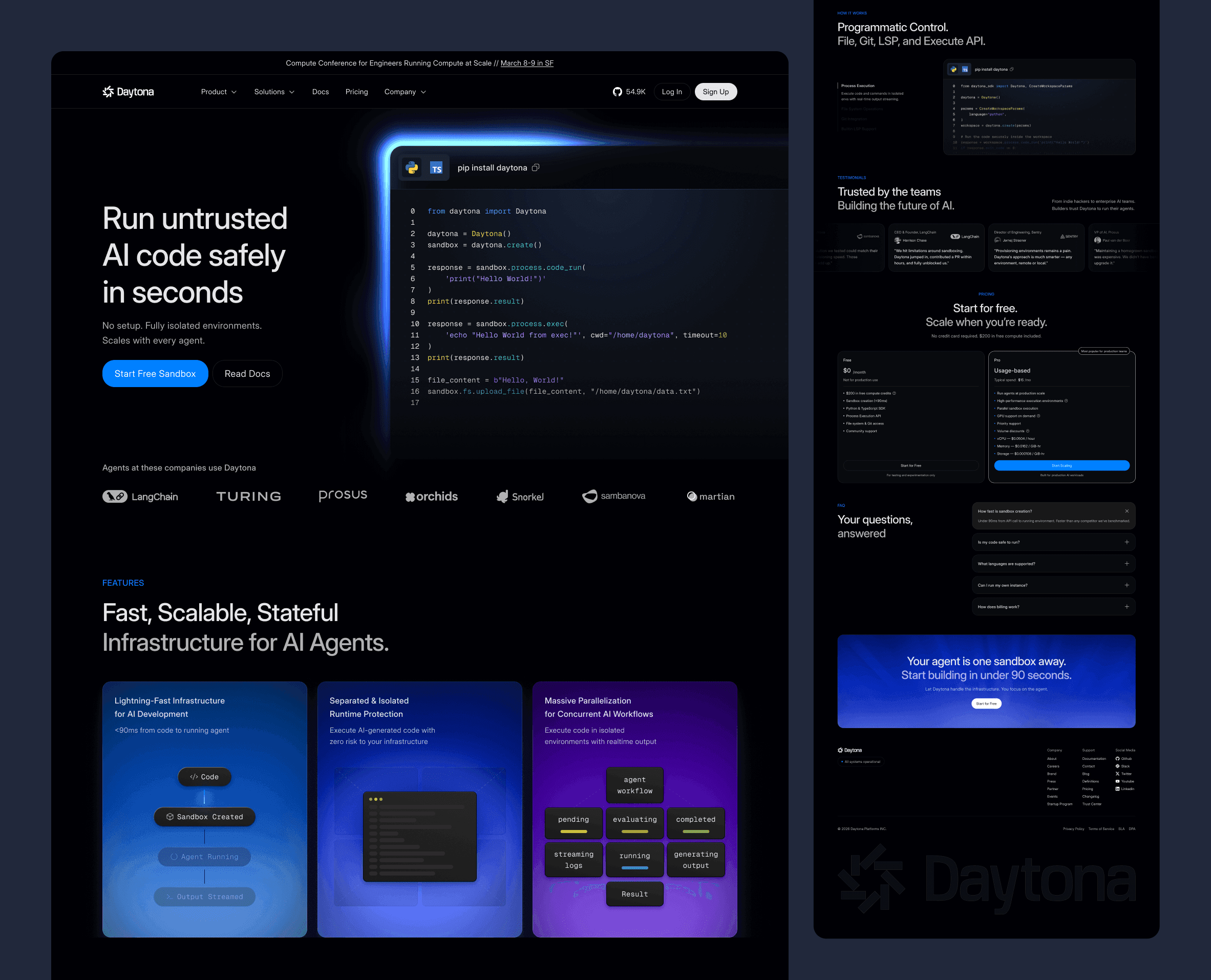Image resolution: width=1211 pixels, height=980 pixels.
Task: Open the Company dropdown menu
Action: (x=405, y=92)
